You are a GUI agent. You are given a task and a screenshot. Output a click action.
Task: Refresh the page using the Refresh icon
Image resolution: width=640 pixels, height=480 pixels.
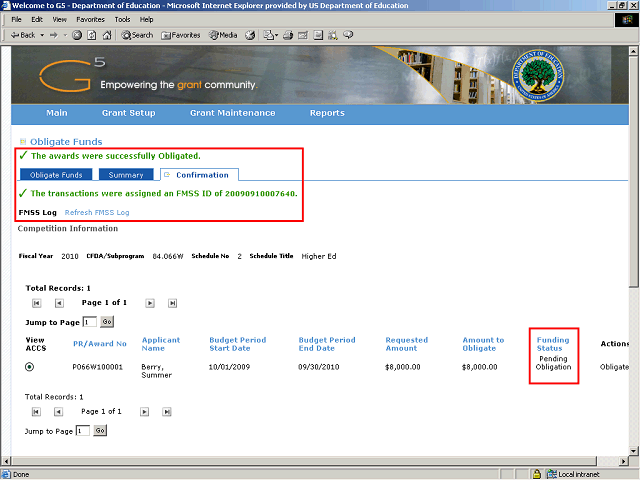[x=92, y=36]
